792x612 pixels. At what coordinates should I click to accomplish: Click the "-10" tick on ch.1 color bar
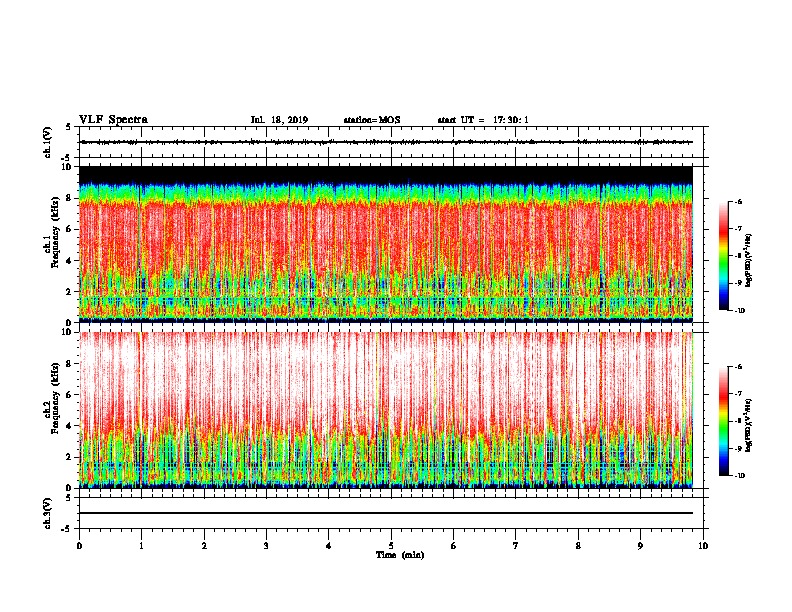(740, 311)
